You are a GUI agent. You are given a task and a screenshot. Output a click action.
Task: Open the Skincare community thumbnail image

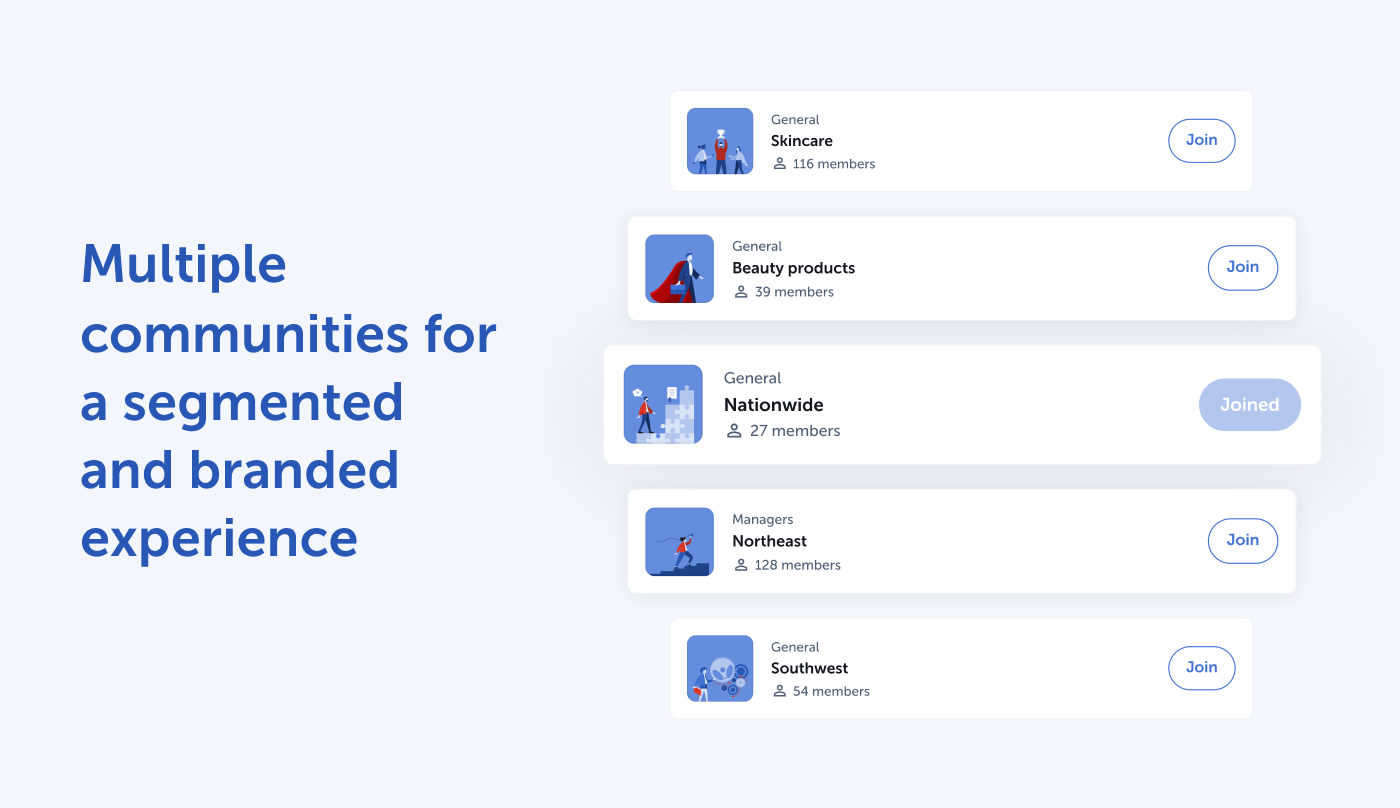[x=720, y=141]
